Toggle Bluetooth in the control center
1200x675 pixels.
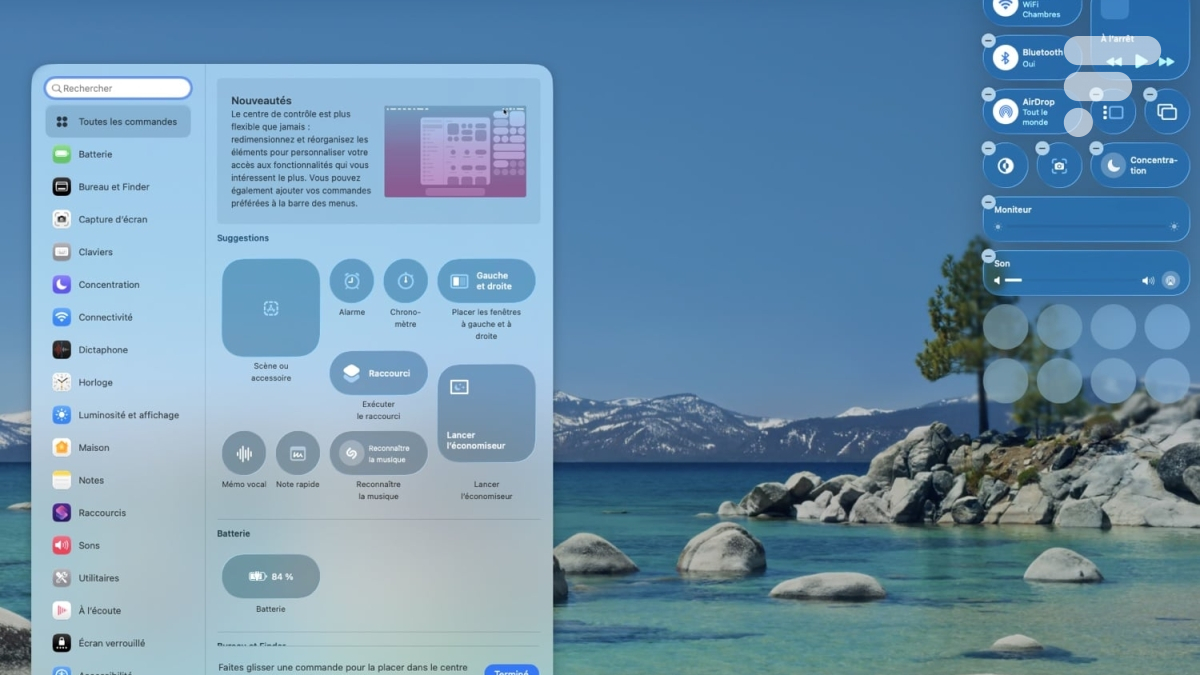point(1005,58)
